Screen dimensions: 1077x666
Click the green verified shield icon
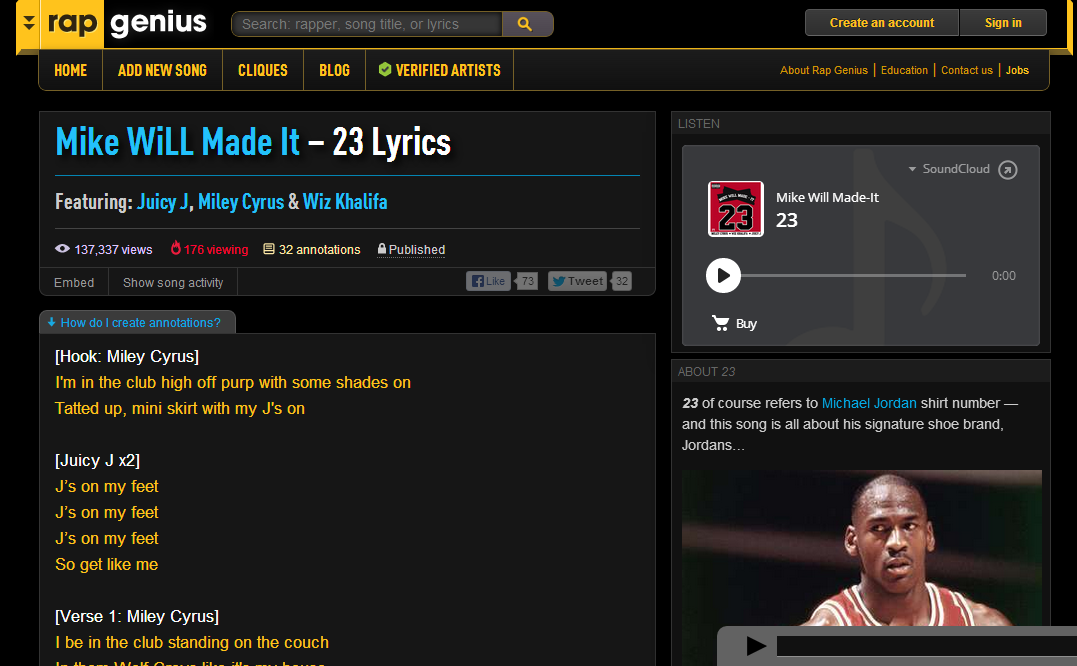click(x=385, y=69)
